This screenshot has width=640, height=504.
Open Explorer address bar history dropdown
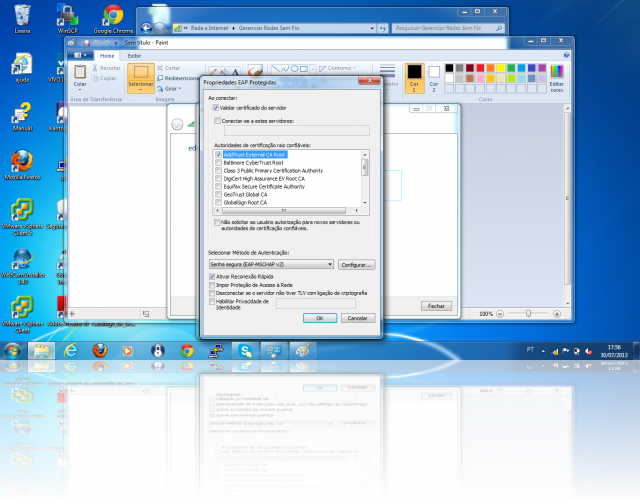tap(372, 29)
